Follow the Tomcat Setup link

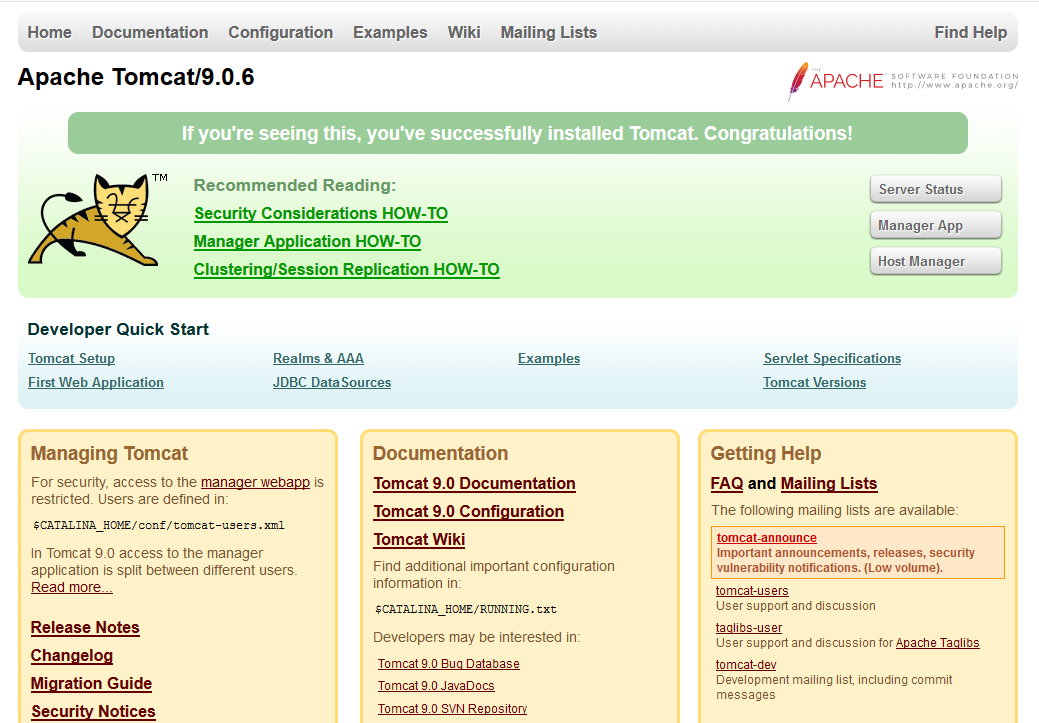[72, 359]
